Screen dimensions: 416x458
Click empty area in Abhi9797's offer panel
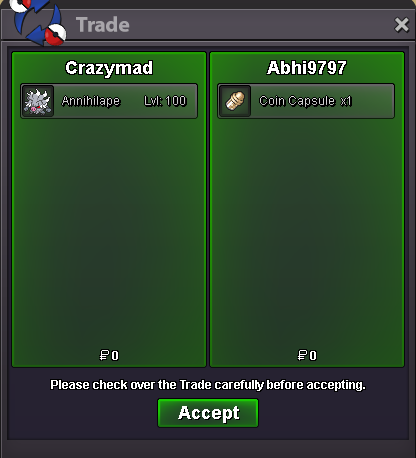click(x=307, y=233)
